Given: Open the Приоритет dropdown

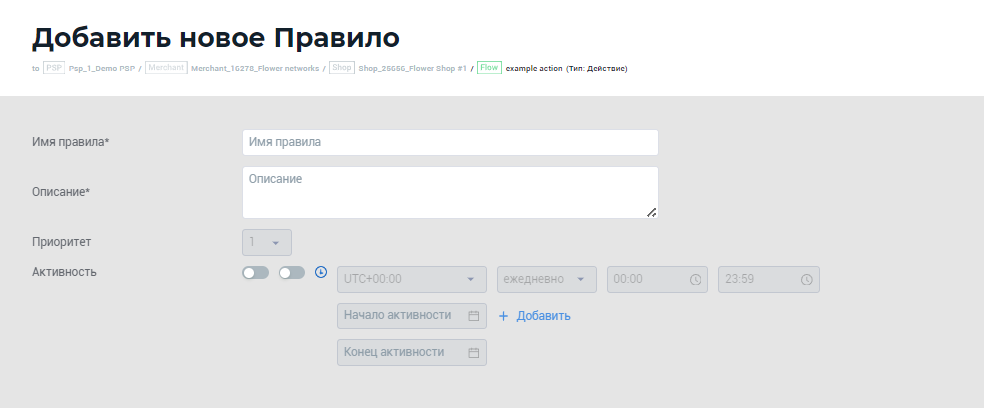Looking at the screenshot, I should click(x=267, y=242).
